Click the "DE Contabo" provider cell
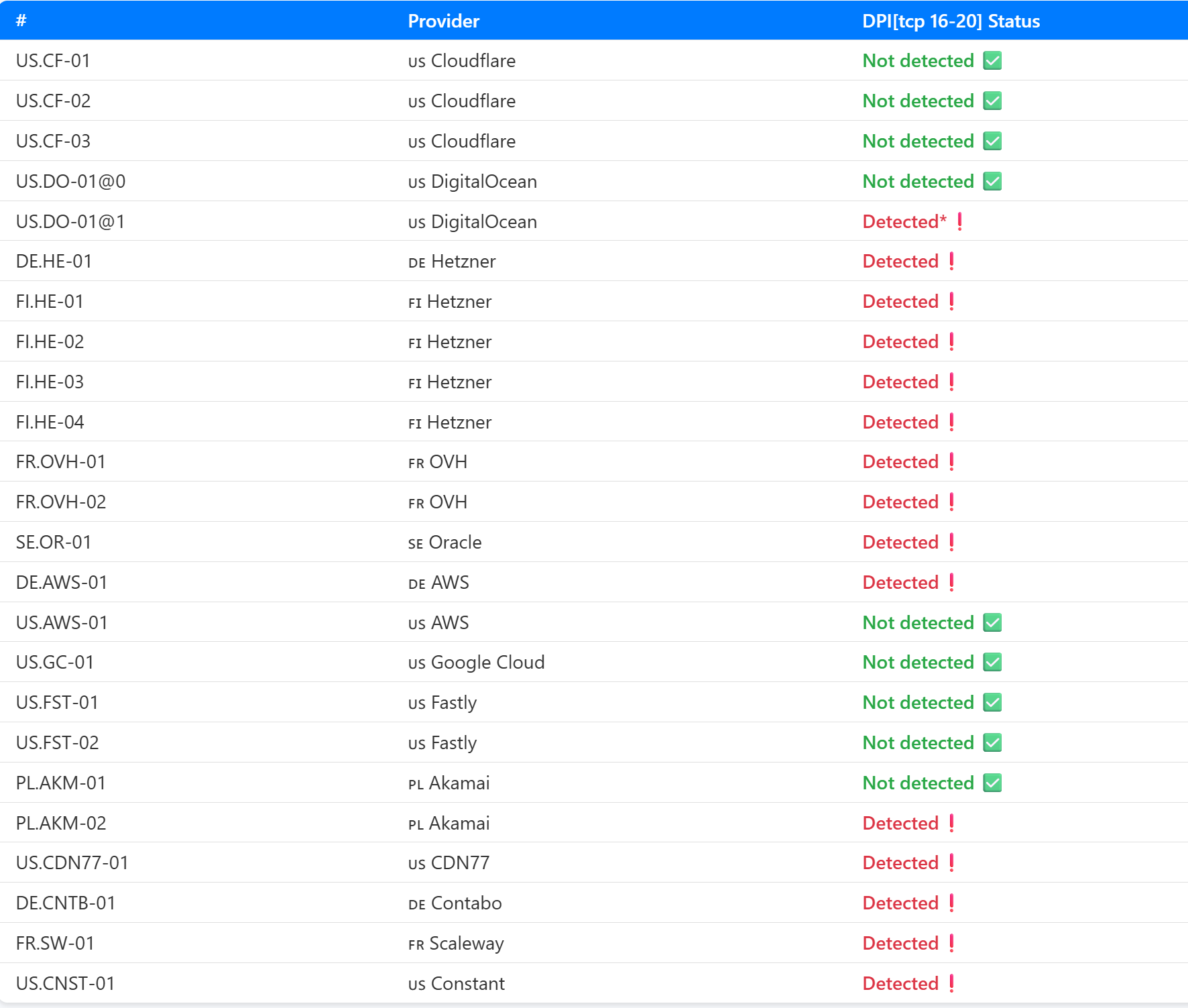The image size is (1188, 1008). tap(455, 903)
